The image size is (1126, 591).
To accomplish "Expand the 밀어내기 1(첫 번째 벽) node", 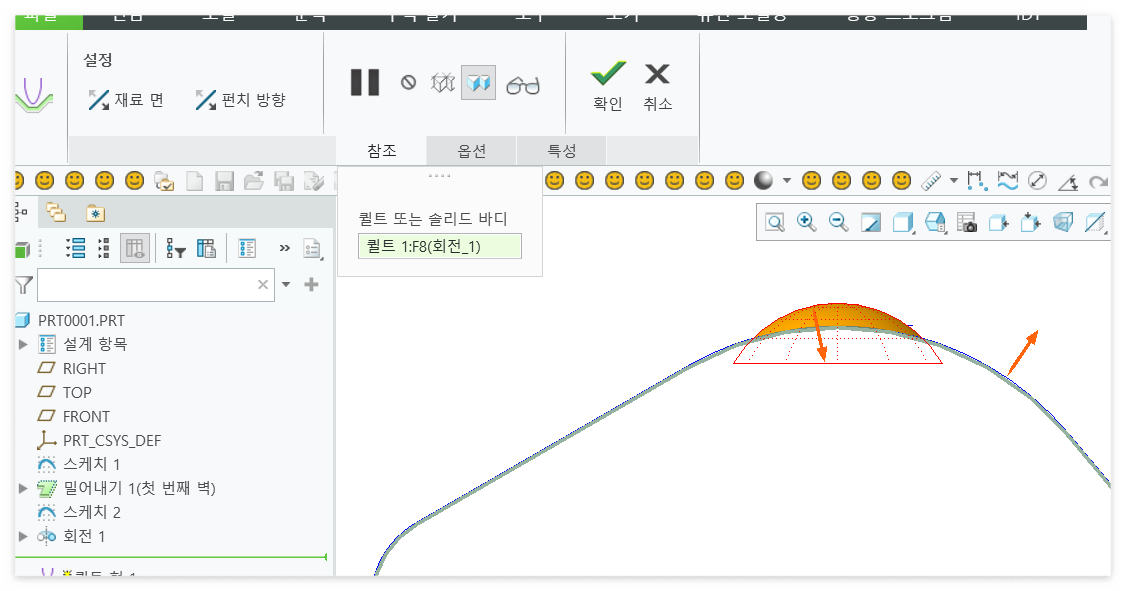I will click(23, 488).
